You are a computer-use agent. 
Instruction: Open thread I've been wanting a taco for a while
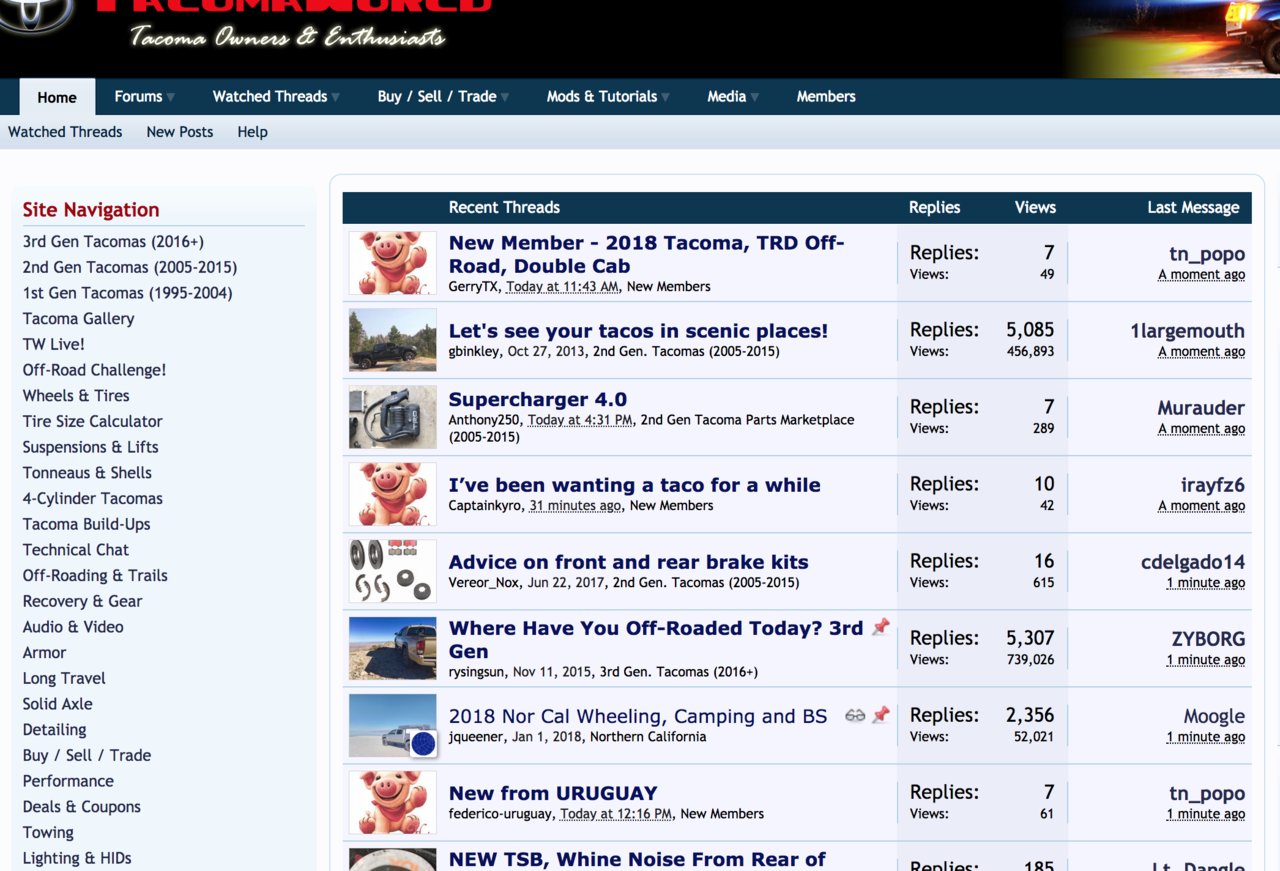pyautogui.click(x=634, y=485)
